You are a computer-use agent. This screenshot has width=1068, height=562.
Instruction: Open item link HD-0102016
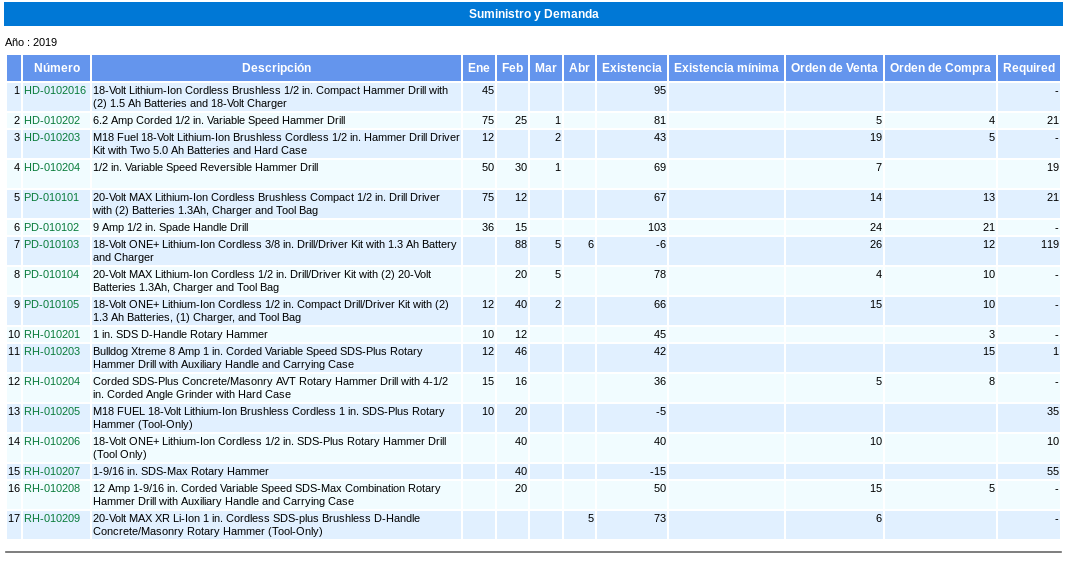[55, 90]
